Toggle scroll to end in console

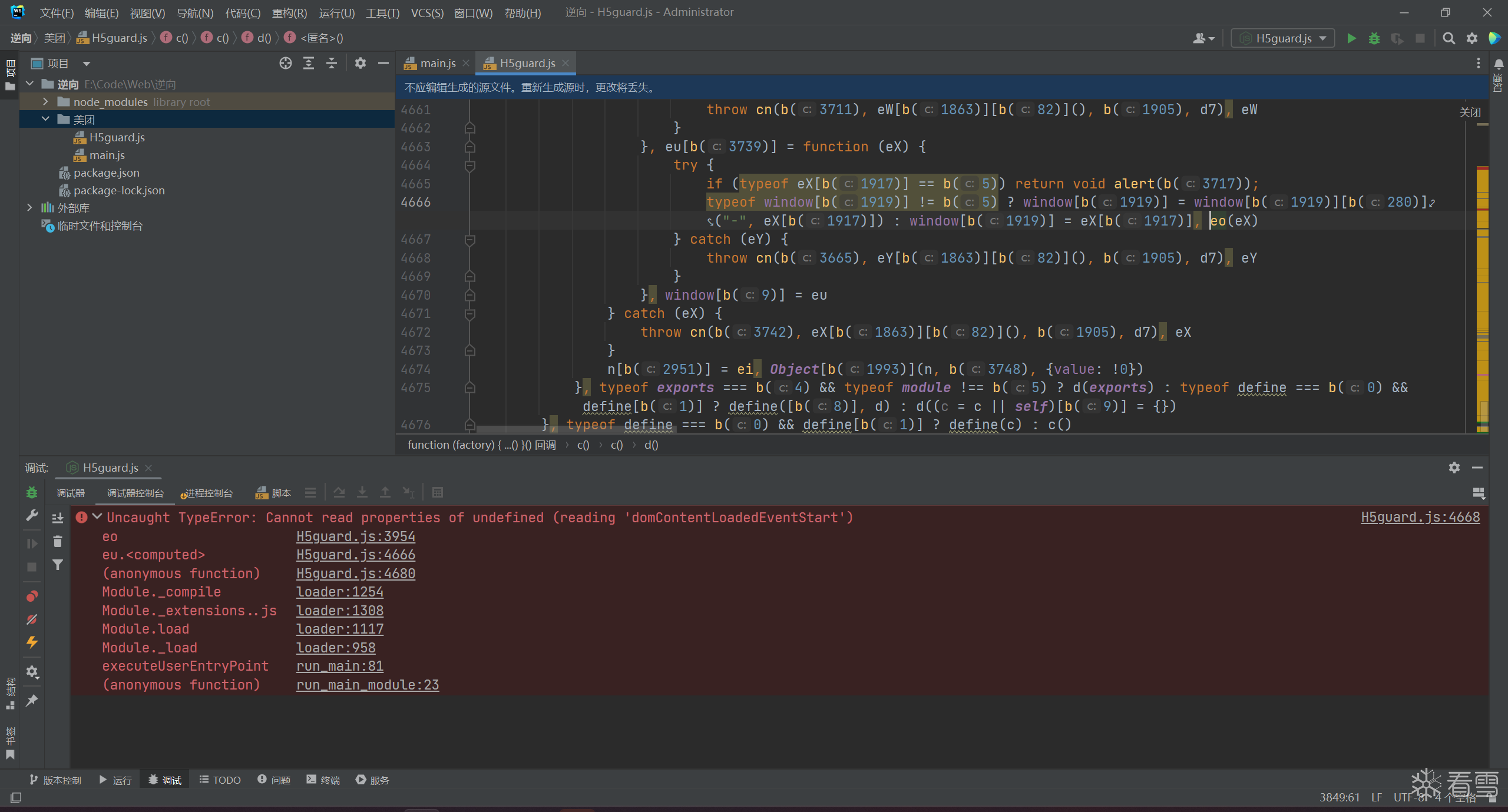click(58, 518)
